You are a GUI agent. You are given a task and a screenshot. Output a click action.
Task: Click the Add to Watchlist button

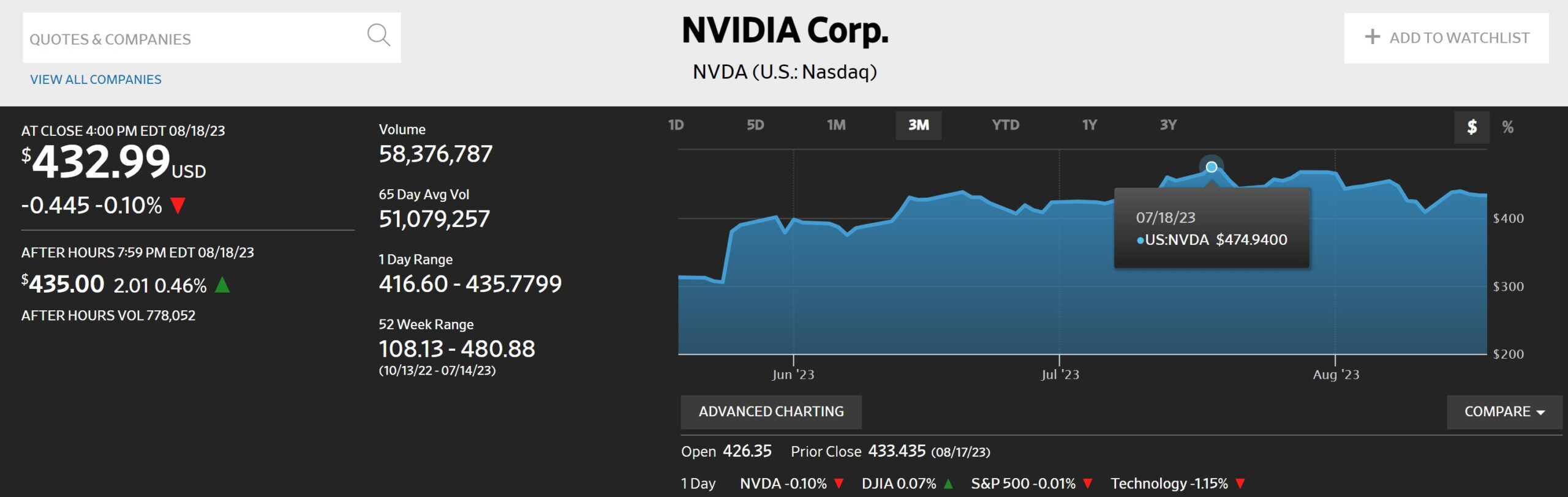click(x=1446, y=38)
